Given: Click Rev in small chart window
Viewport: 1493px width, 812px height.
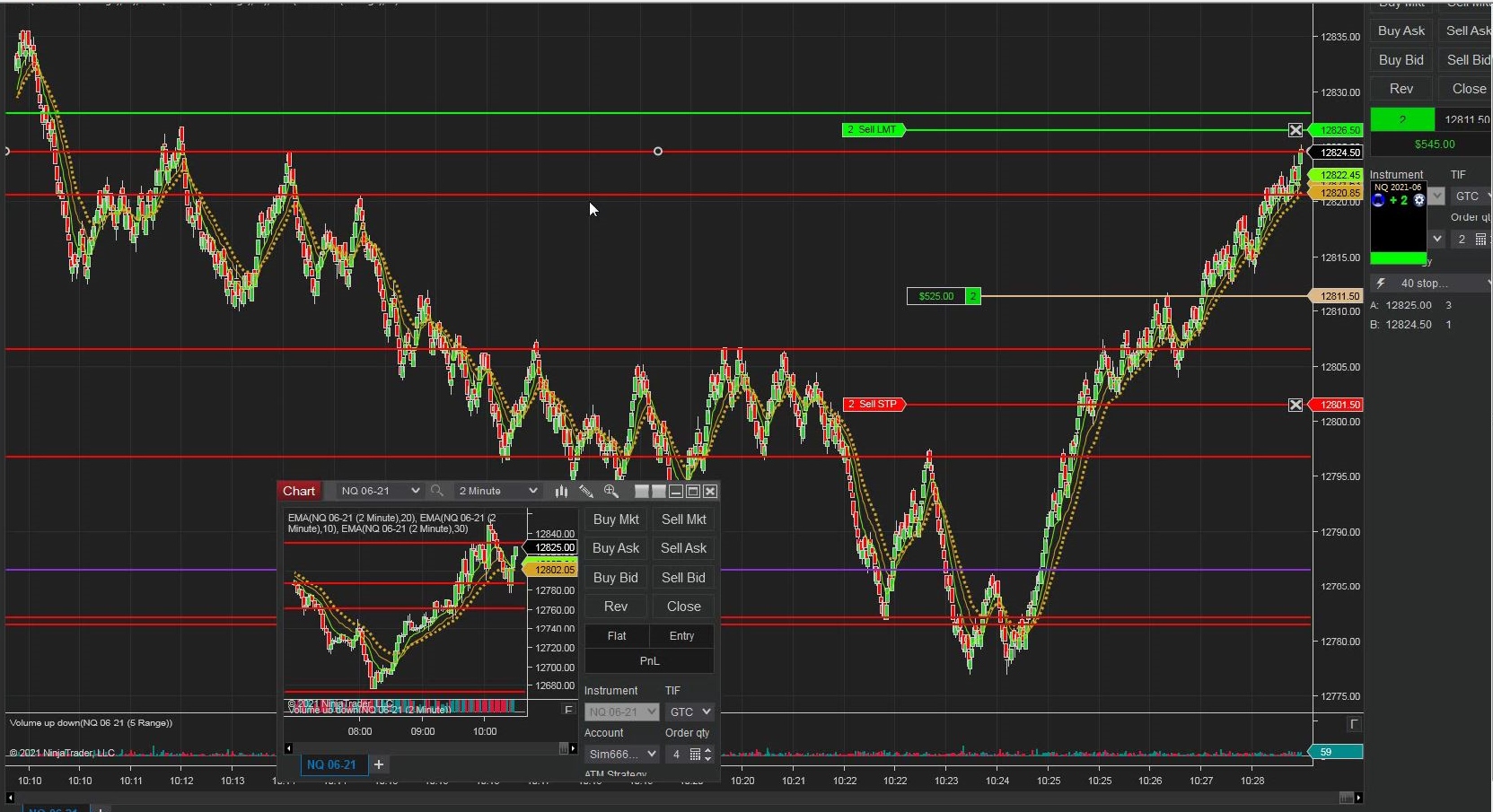Looking at the screenshot, I should click(616, 607).
